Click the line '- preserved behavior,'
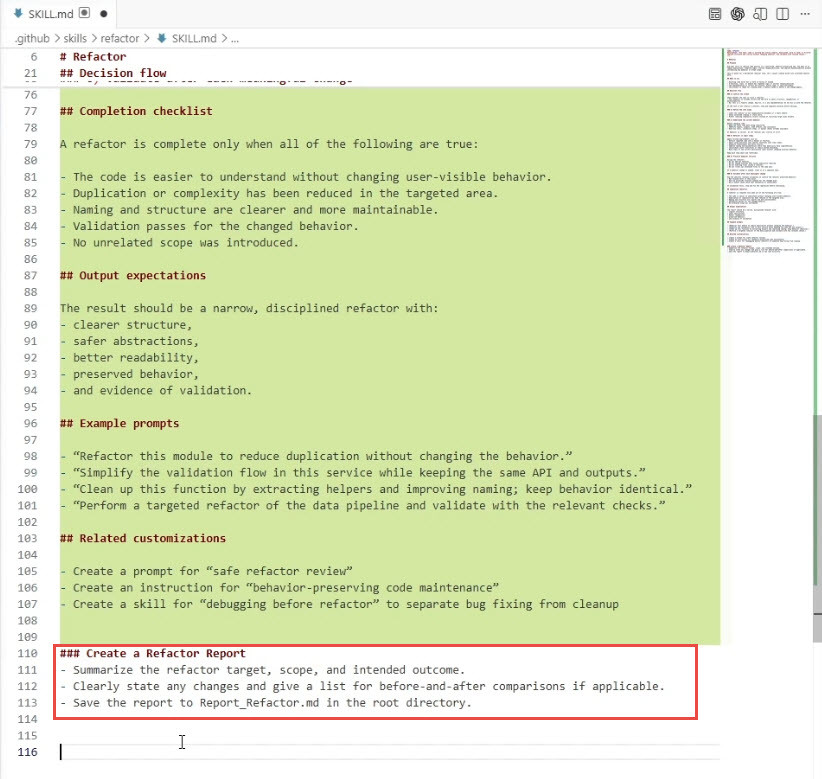822x779 pixels. pos(129,374)
